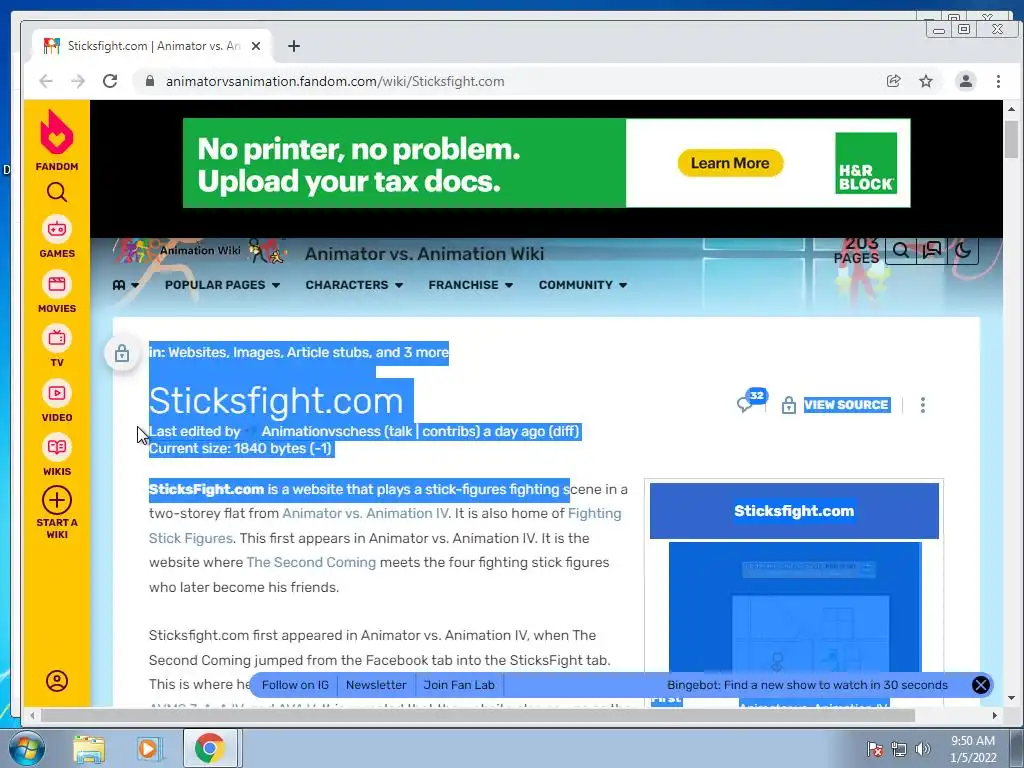Reload the page
Image resolution: width=1024 pixels, height=768 pixels.
pos(110,81)
